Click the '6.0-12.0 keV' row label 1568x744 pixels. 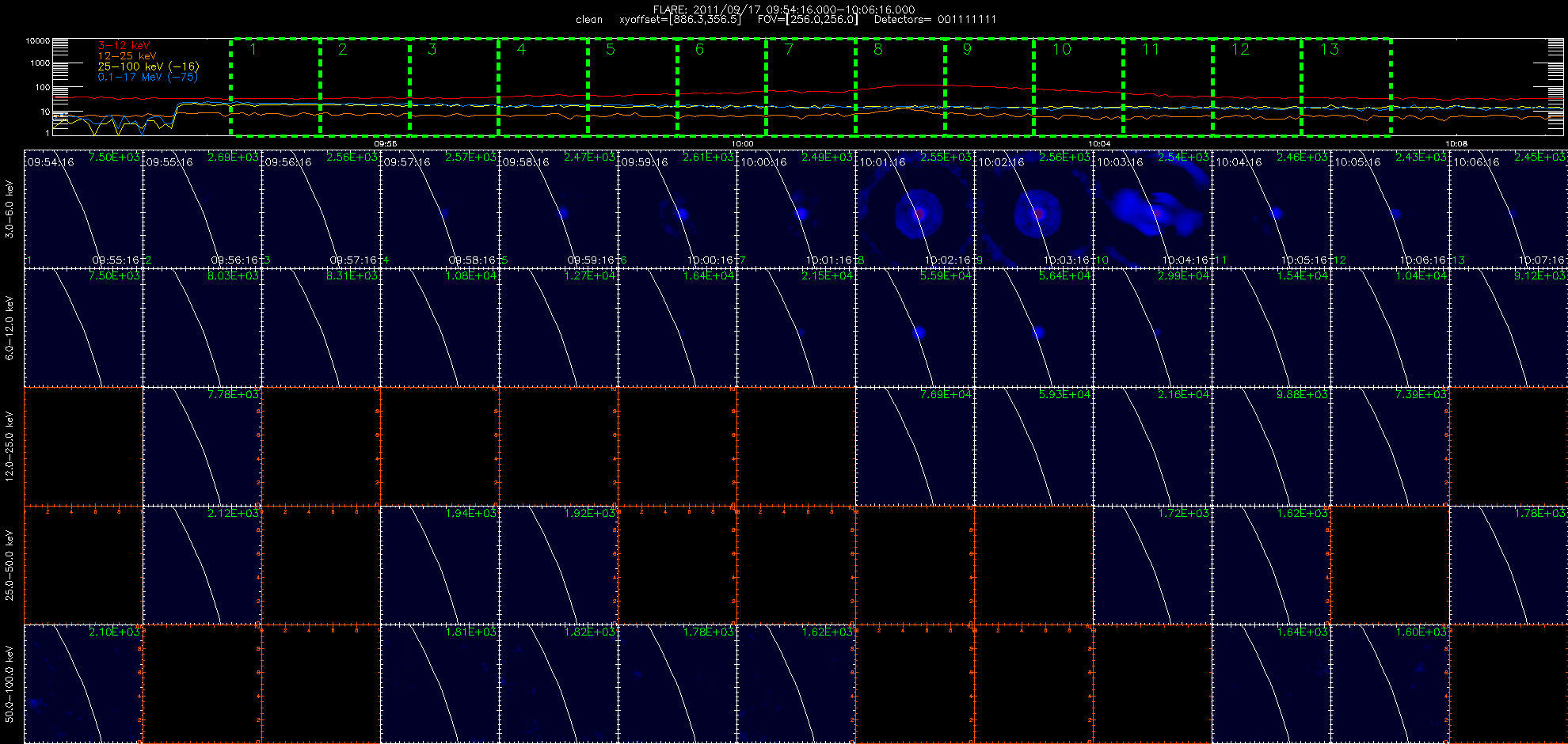[x=10, y=328]
